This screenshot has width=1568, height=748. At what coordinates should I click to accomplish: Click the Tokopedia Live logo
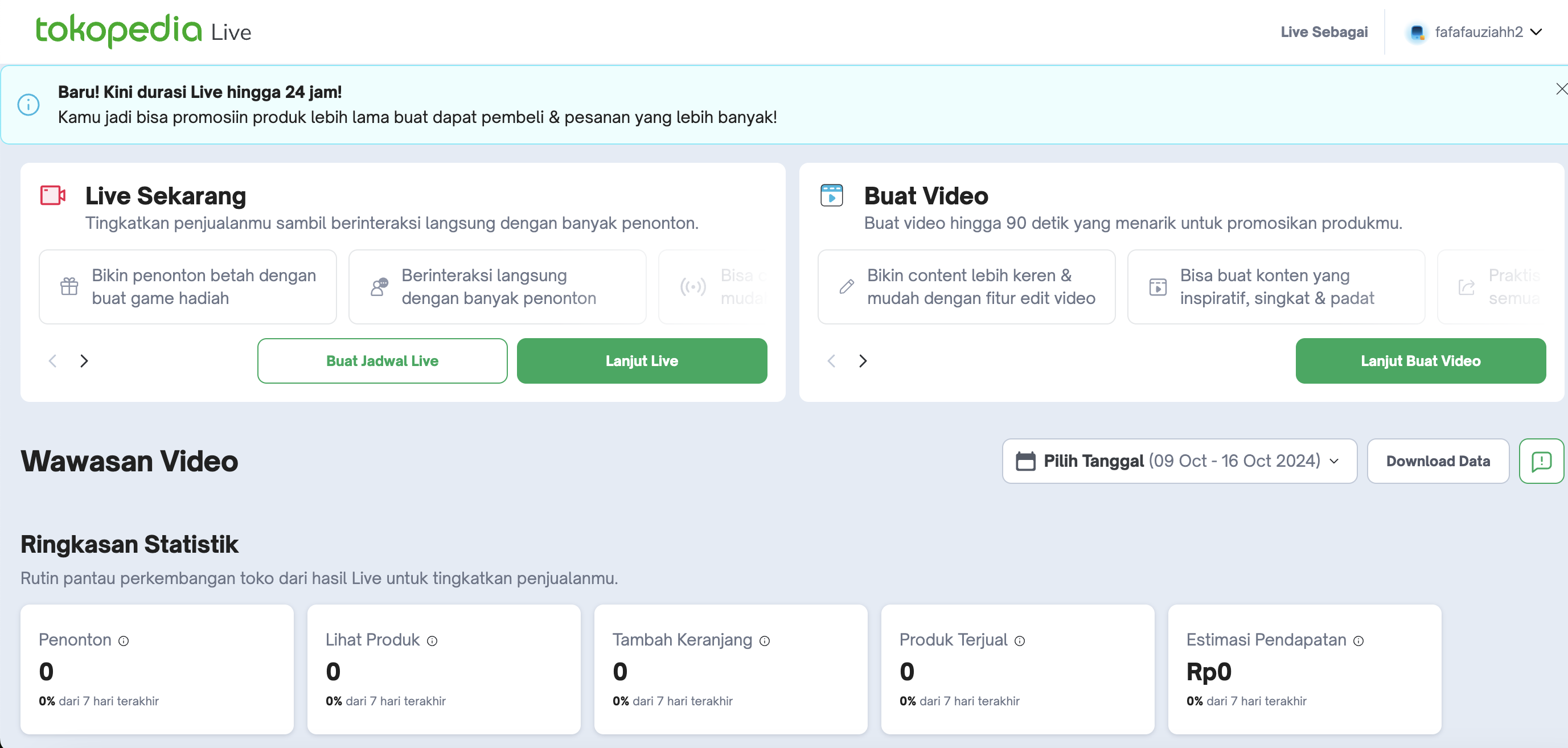[143, 30]
